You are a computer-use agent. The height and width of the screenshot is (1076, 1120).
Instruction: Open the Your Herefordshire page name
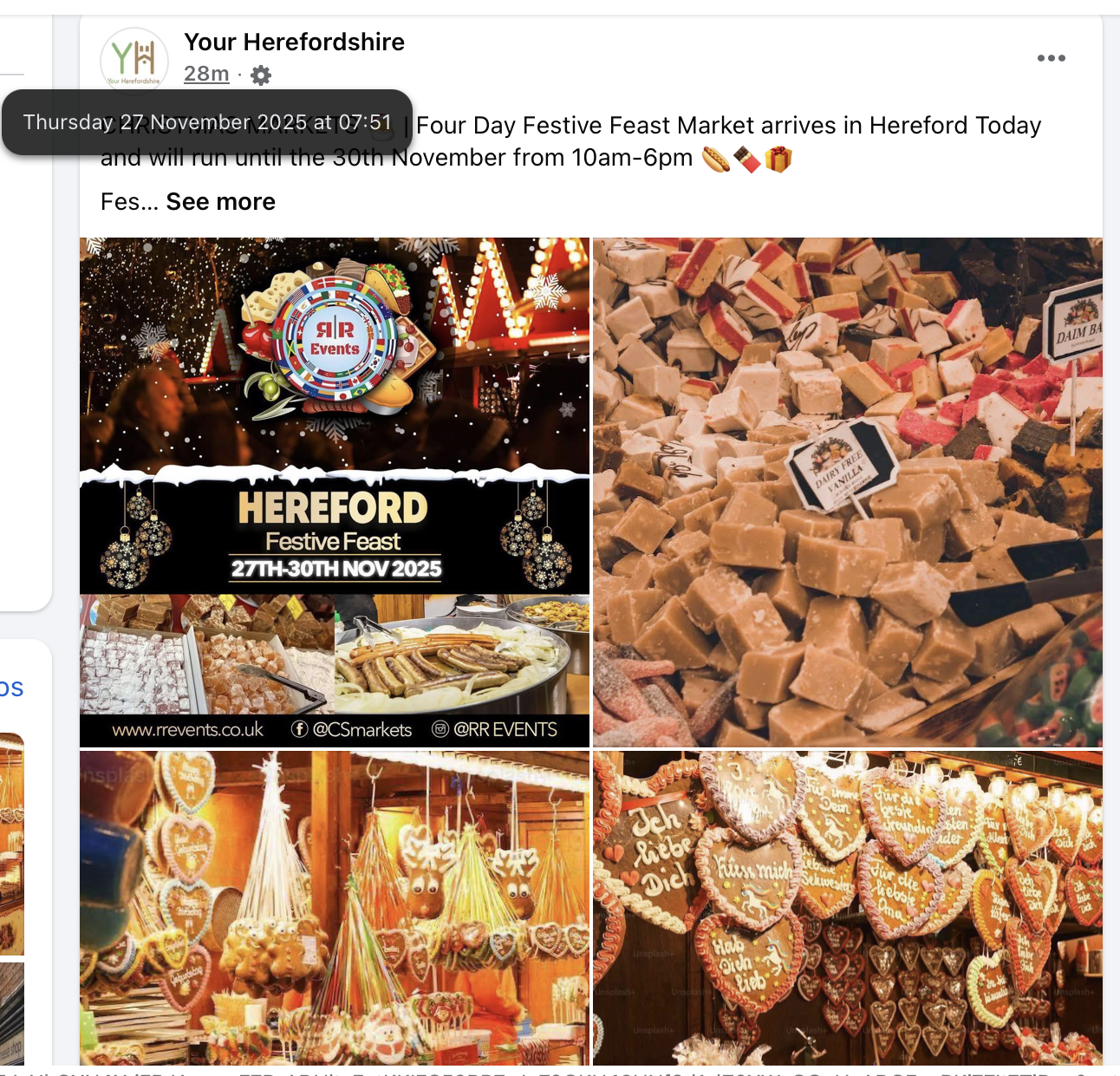pyautogui.click(x=294, y=42)
